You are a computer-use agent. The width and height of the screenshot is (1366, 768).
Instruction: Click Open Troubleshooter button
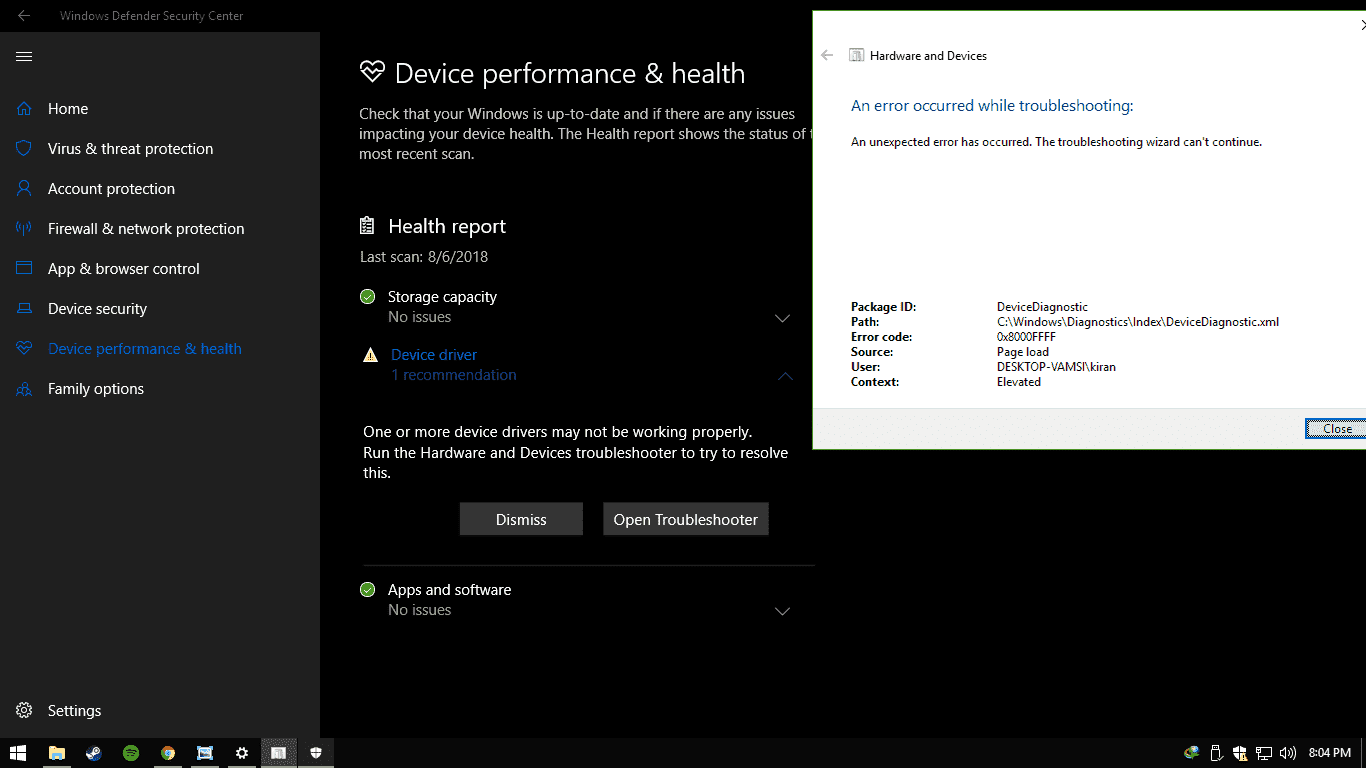coord(686,519)
